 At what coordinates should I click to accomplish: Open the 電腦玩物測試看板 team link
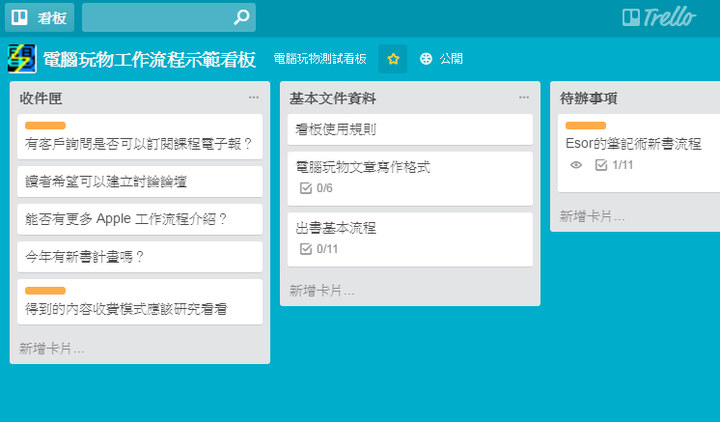point(320,59)
